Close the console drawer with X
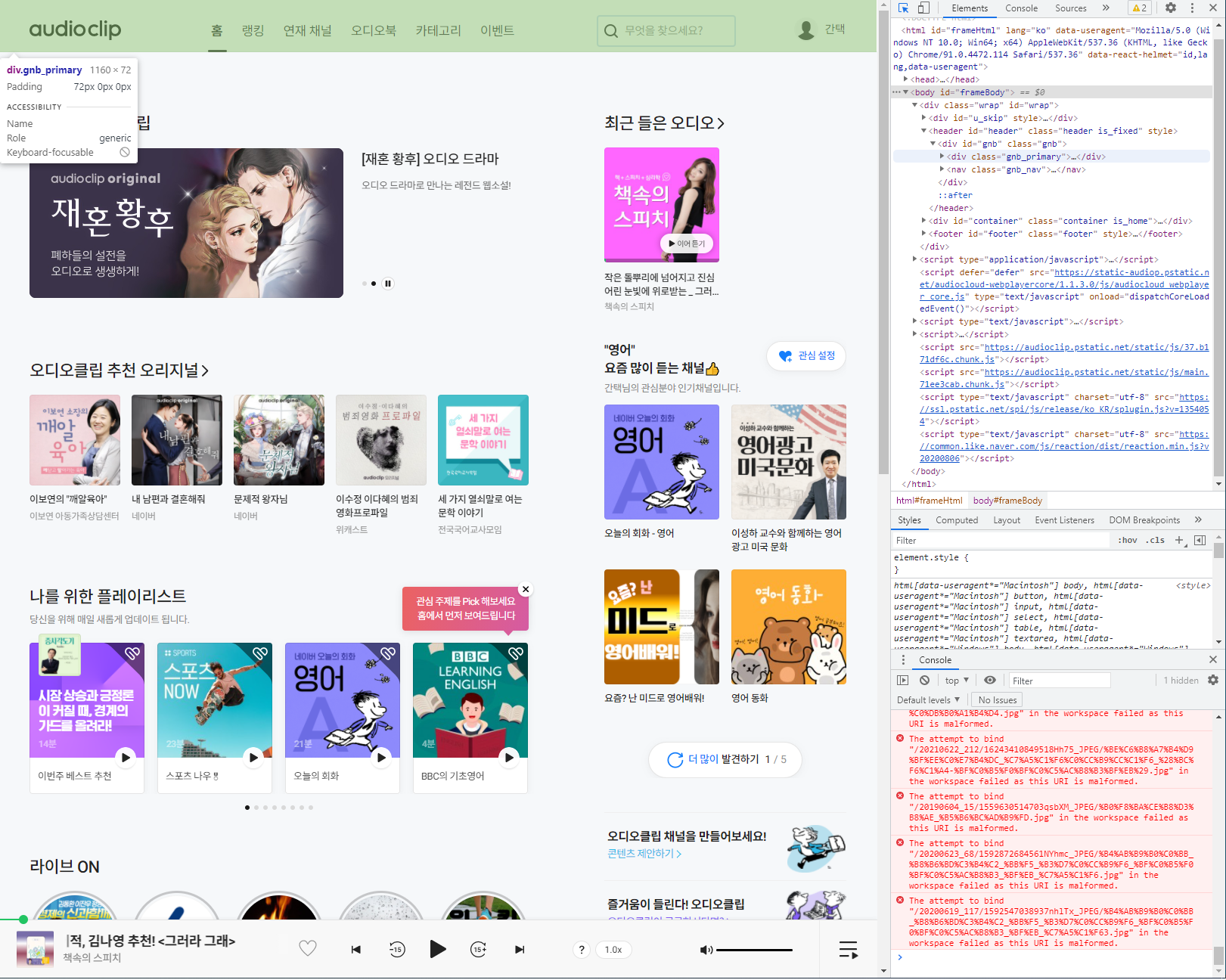 coord(1213,659)
